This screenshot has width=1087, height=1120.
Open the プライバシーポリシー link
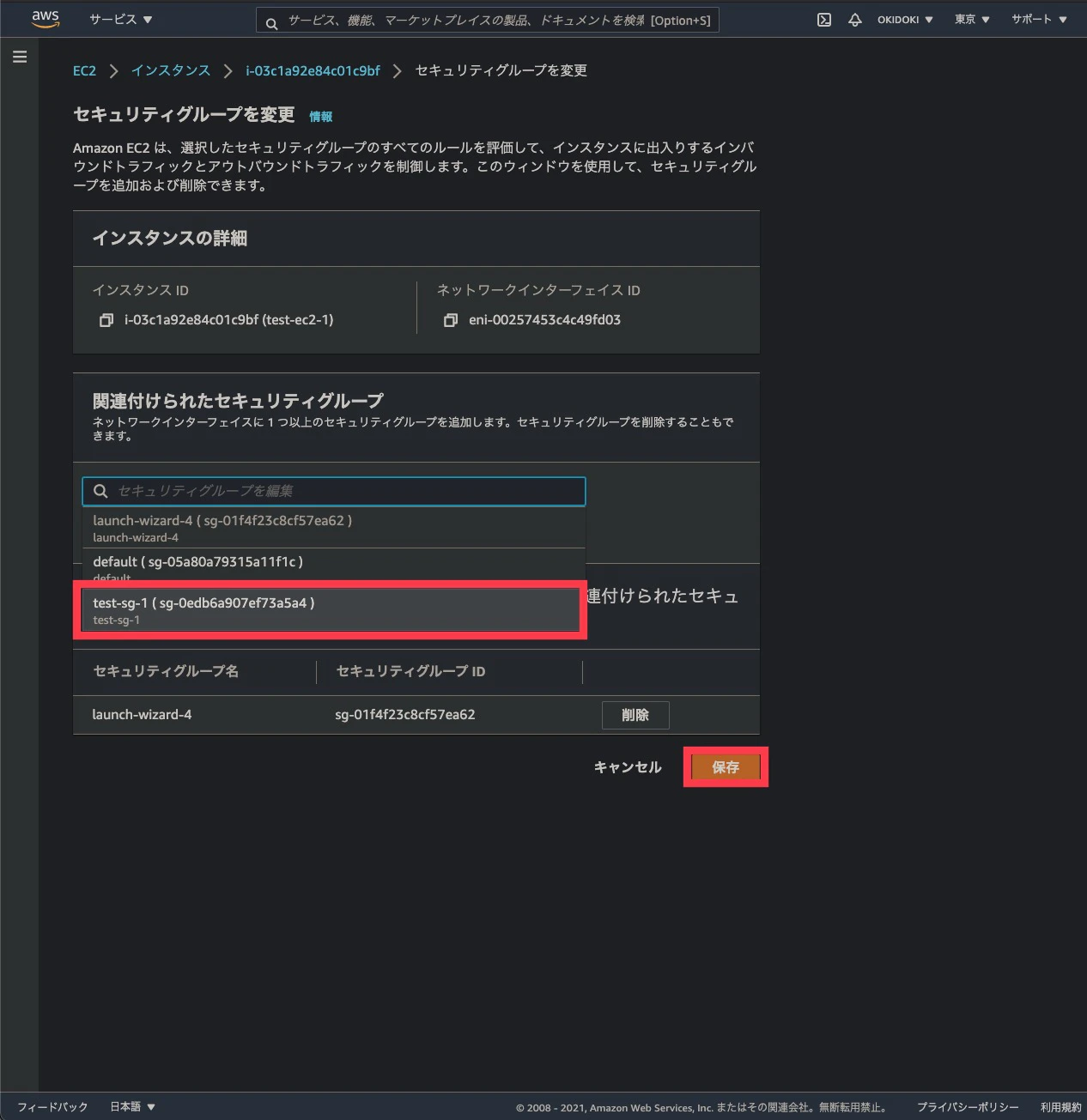pos(968,1107)
